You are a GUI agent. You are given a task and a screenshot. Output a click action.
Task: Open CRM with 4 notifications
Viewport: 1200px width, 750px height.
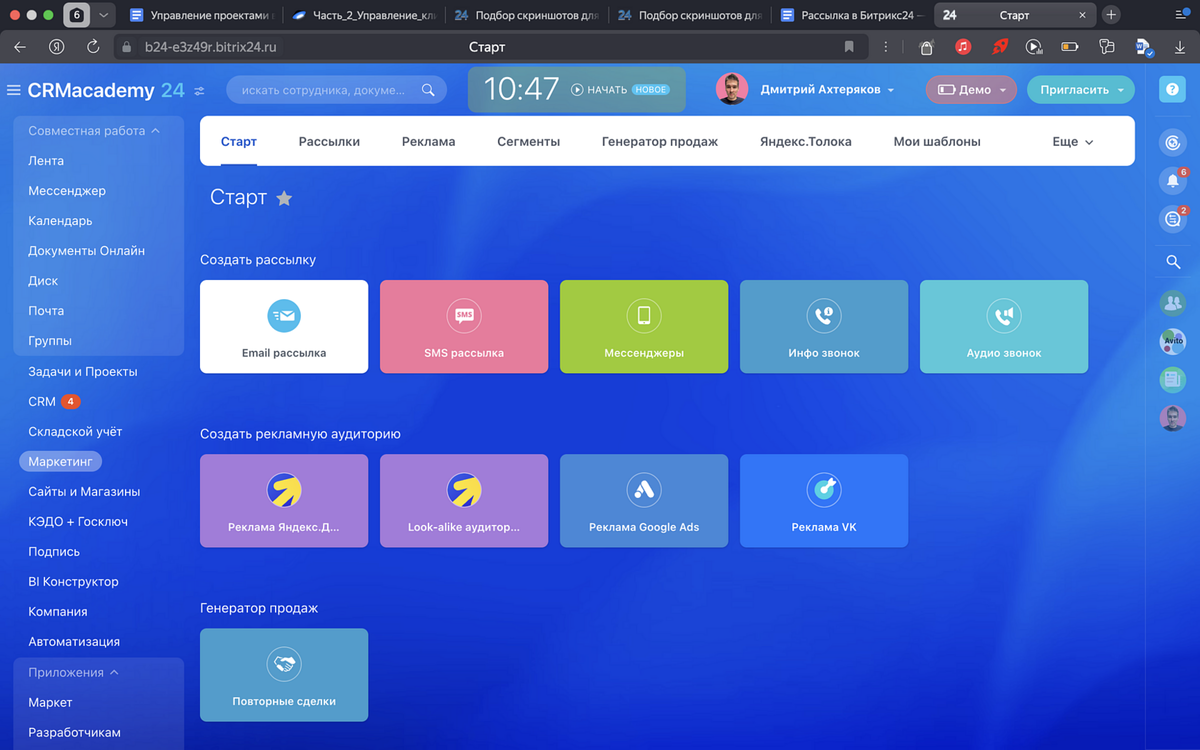point(53,401)
